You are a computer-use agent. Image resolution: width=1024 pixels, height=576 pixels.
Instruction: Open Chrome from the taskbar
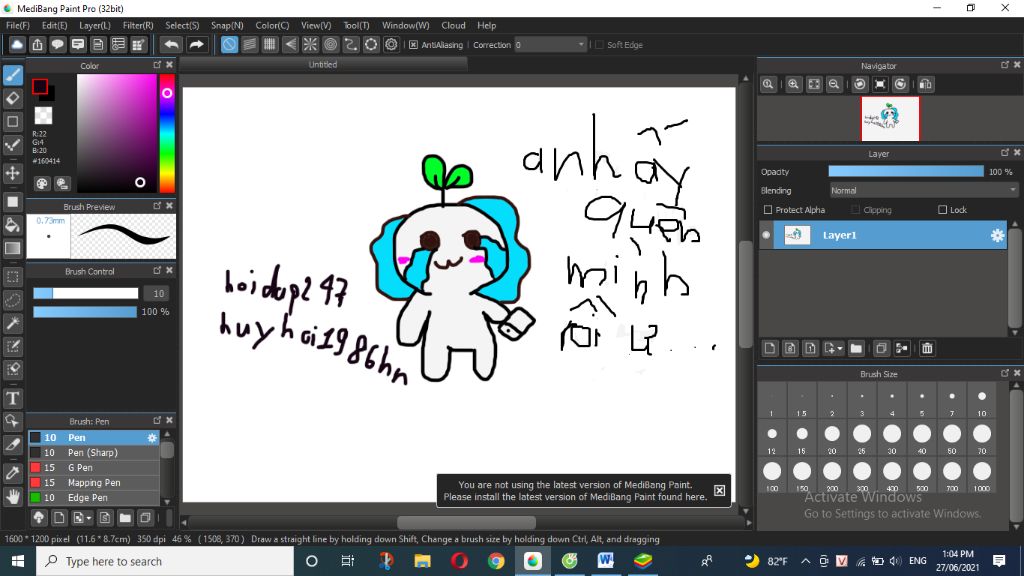(x=496, y=561)
